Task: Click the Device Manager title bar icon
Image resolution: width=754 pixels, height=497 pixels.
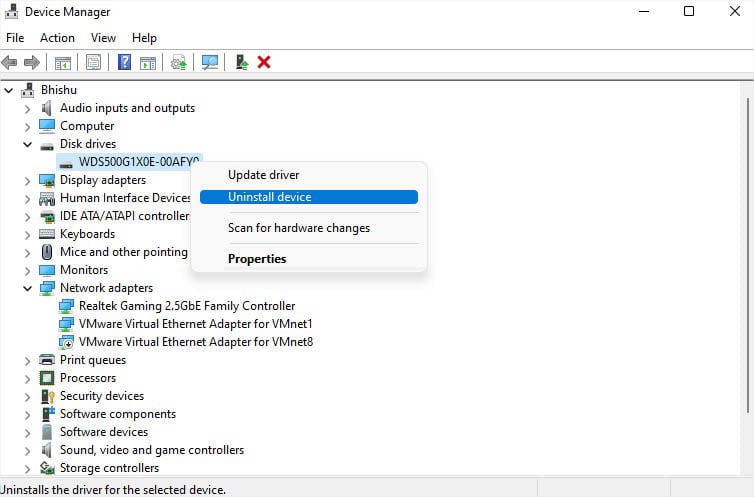Action: coord(12,12)
